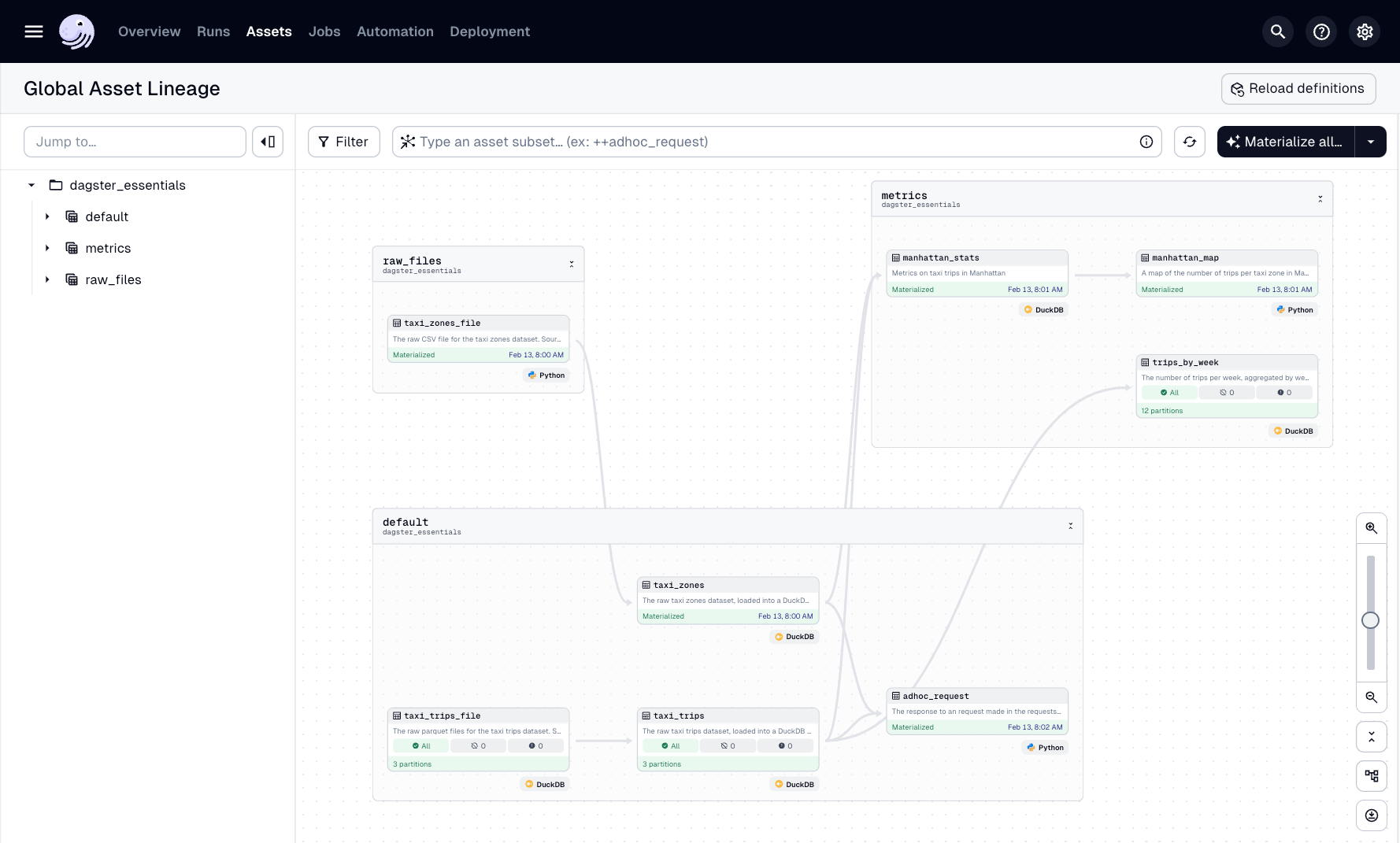Viewport: 1400px width, 843px height.
Task: Click the refresh icon next to the asset filter
Action: pos(1190,142)
